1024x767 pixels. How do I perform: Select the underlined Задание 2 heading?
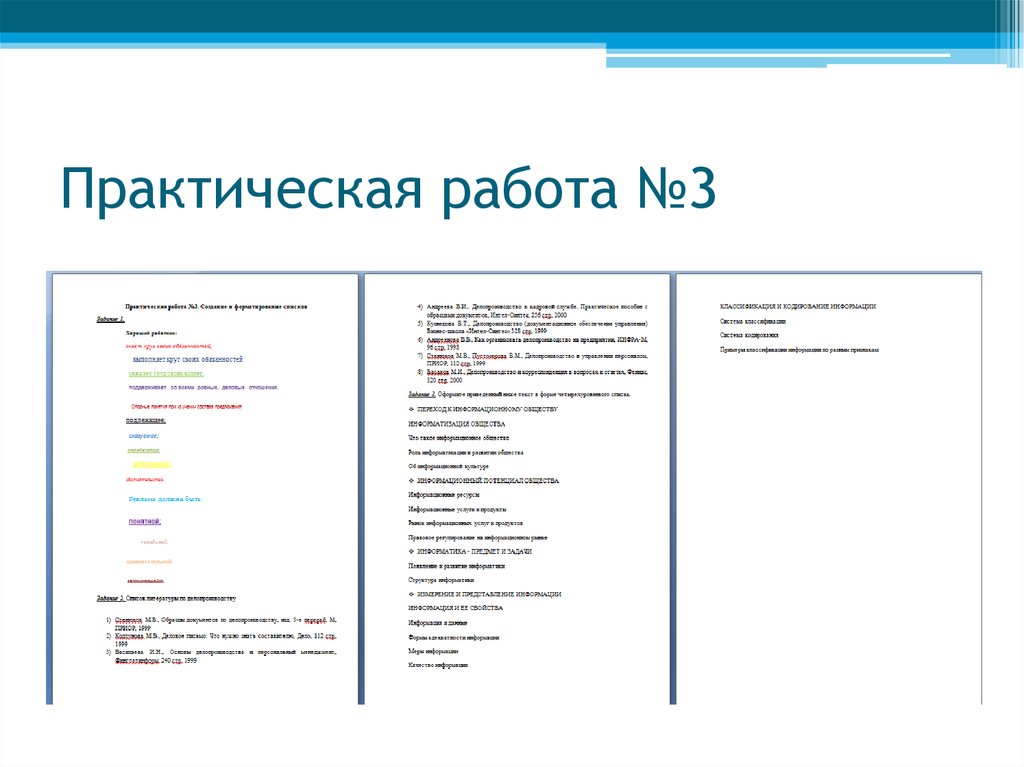[109, 597]
